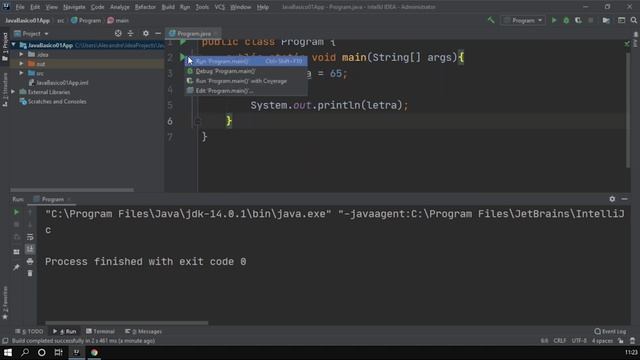Screen dimensions: 640x360
Task: Expand the .idea folder
Action: pyautogui.click(x=21, y=54)
